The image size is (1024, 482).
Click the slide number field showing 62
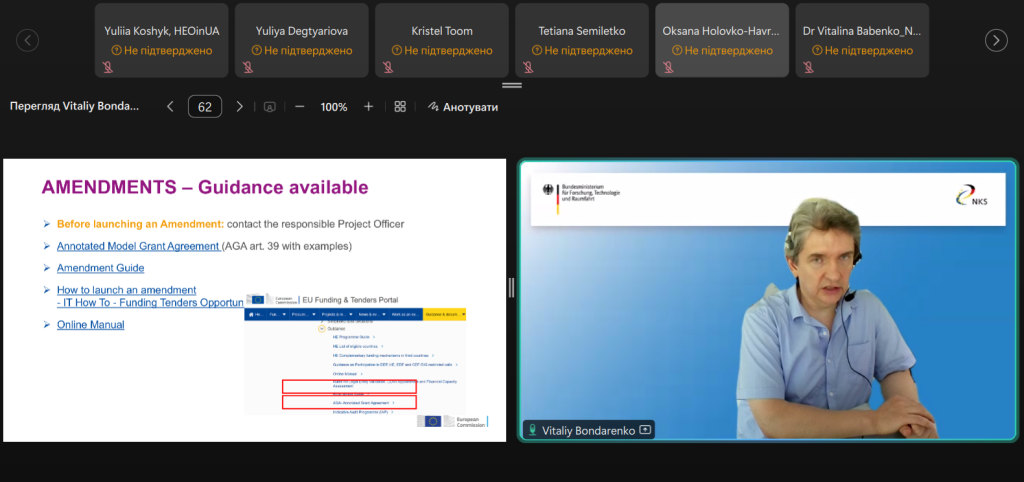(x=205, y=106)
